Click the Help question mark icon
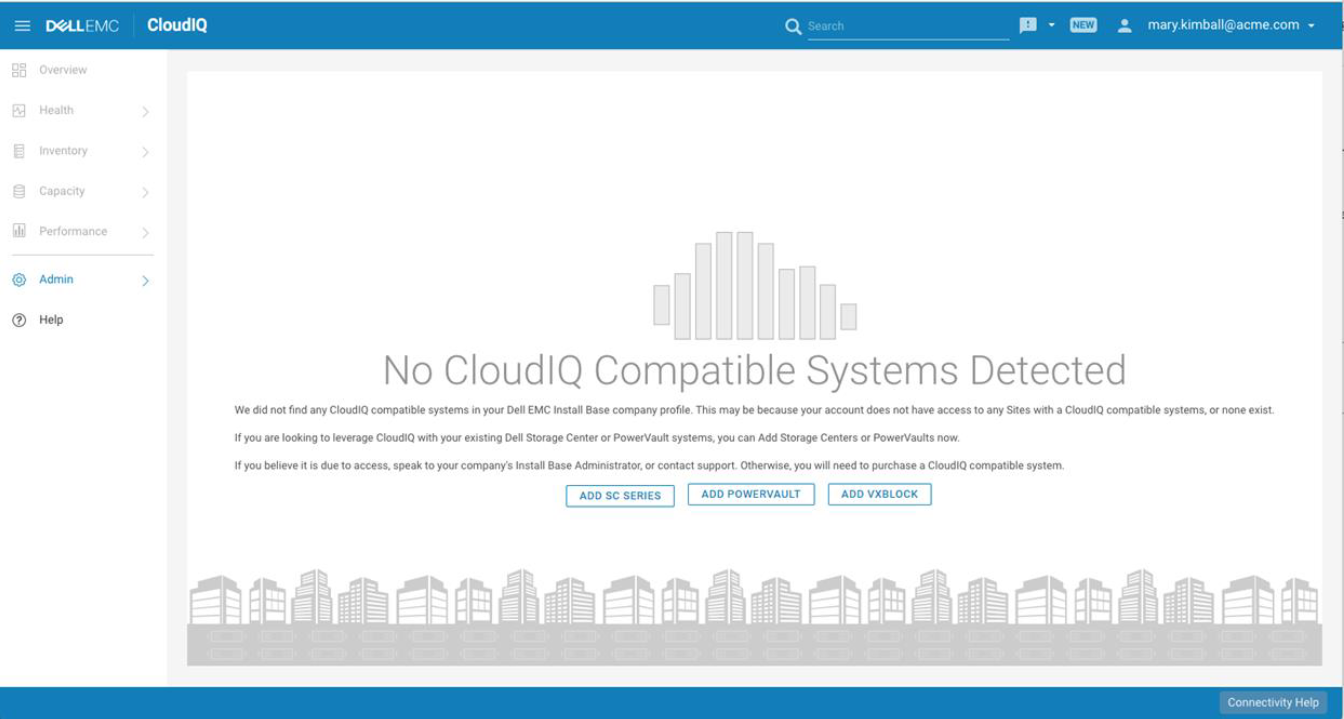Screen dimensions: 1344x719 [x=19, y=320]
